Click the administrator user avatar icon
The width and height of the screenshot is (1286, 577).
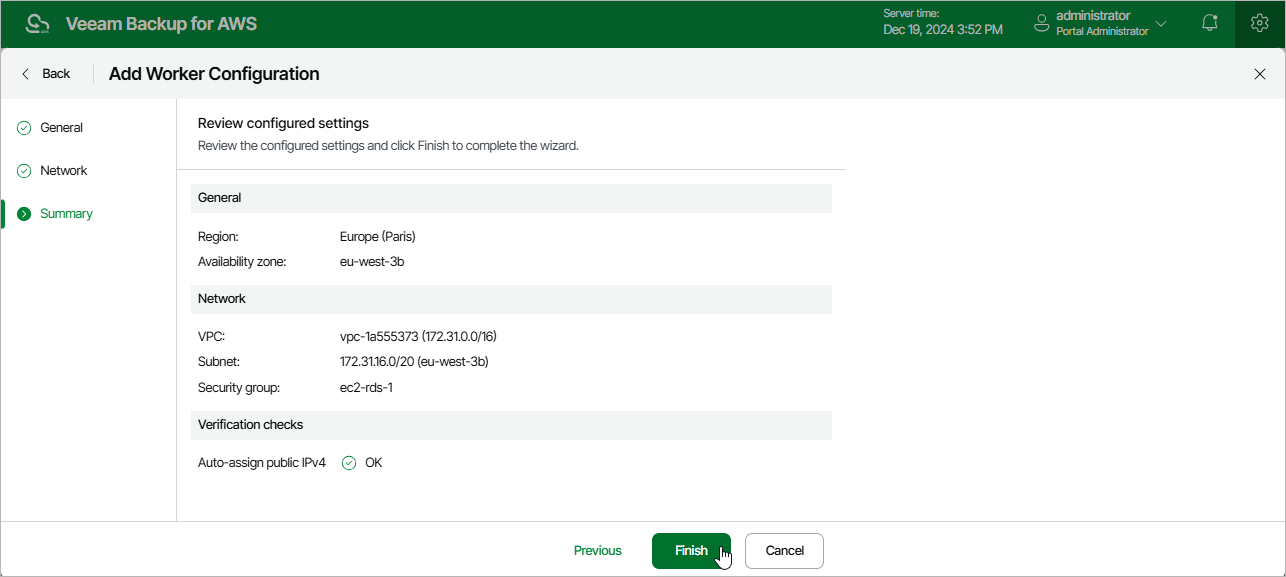click(x=1042, y=23)
